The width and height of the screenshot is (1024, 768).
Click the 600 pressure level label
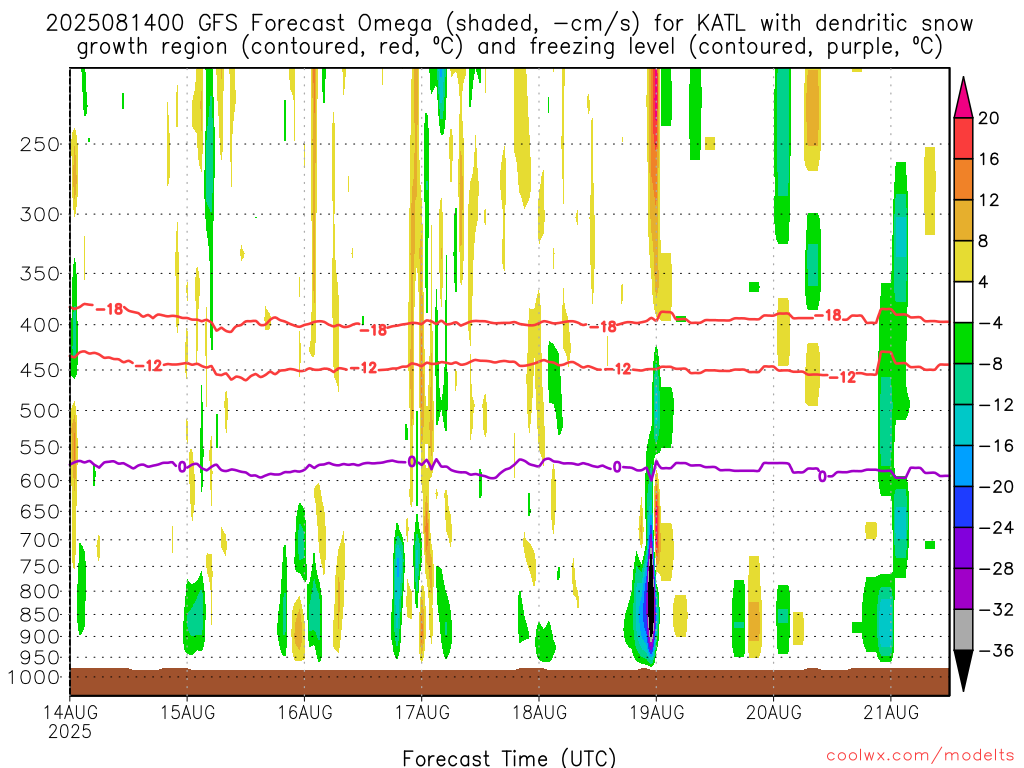pos(40,481)
